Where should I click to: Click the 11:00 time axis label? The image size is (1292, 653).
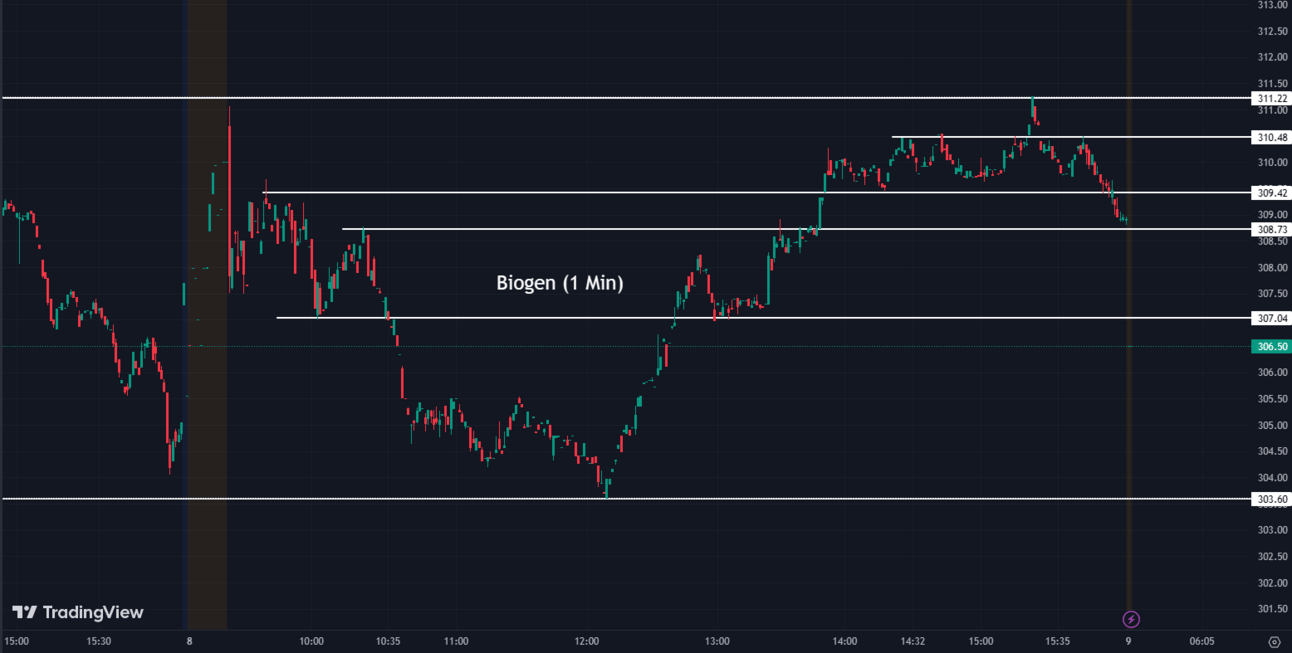pyautogui.click(x=456, y=641)
